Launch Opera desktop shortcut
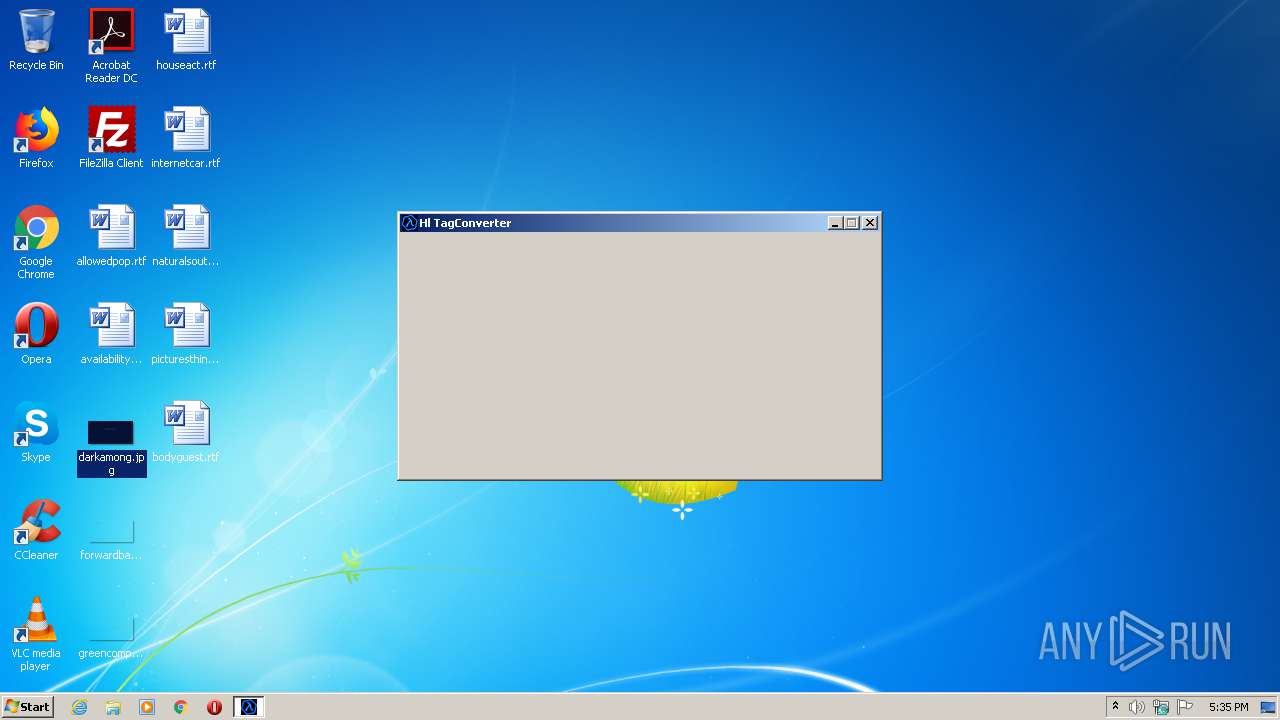This screenshot has height=720, width=1280. click(36, 334)
